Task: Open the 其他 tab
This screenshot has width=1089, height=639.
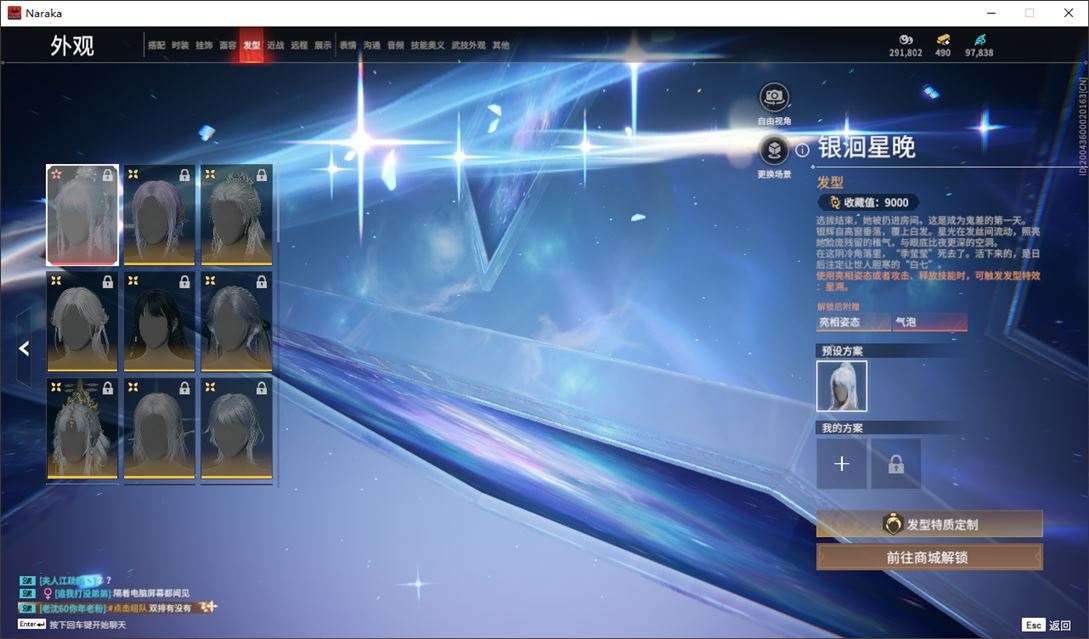Action: (501, 45)
